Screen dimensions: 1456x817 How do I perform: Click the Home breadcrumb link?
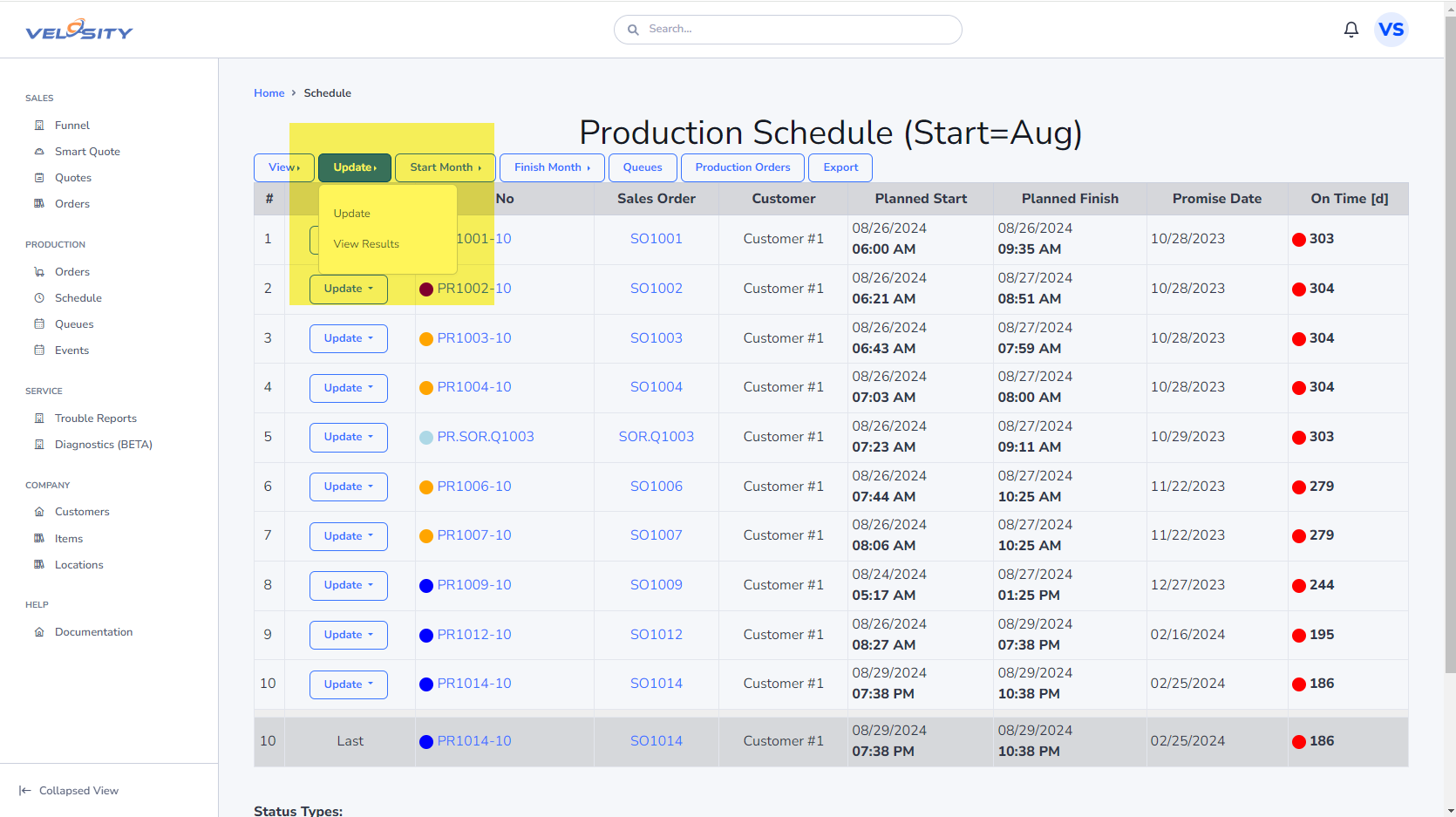pos(269,93)
